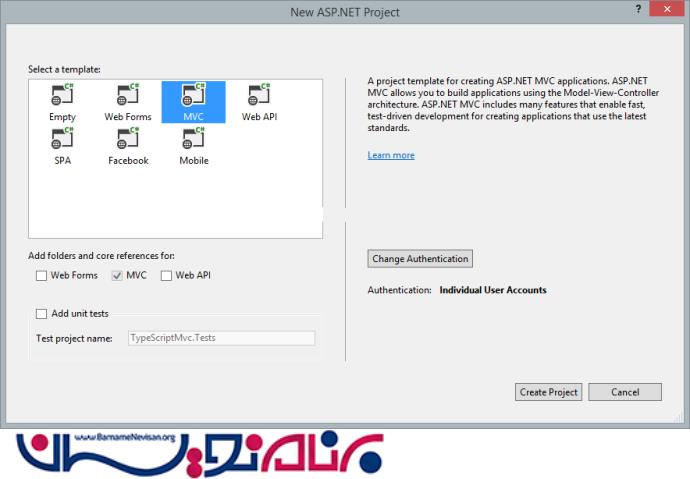690x479 pixels.
Task: Click the Create Project button
Action: pos(548,392)
